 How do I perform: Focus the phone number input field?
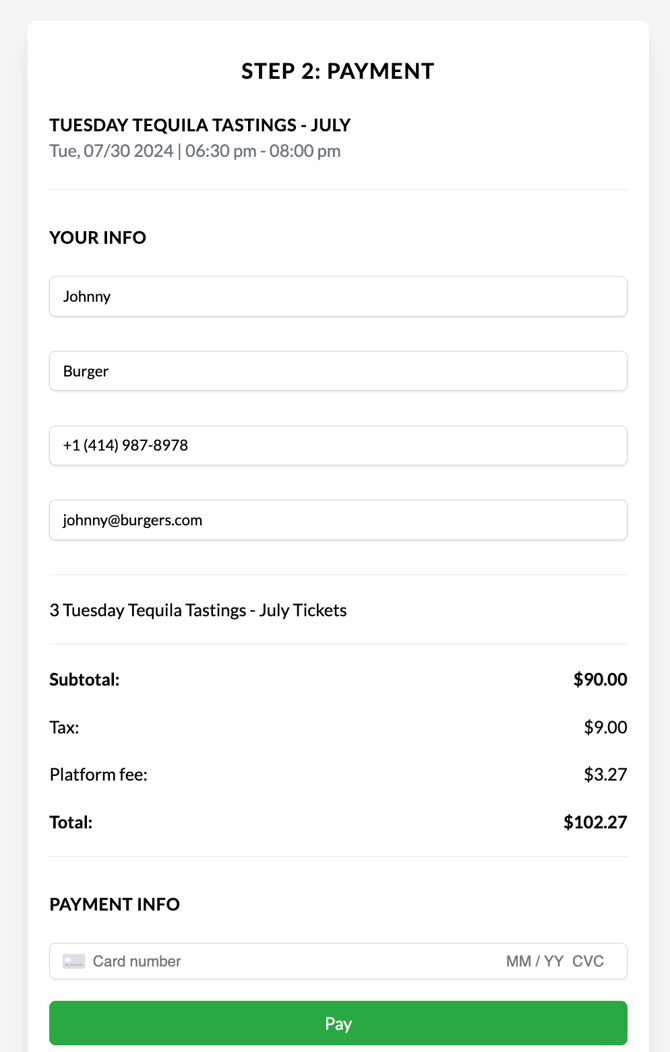338,445
